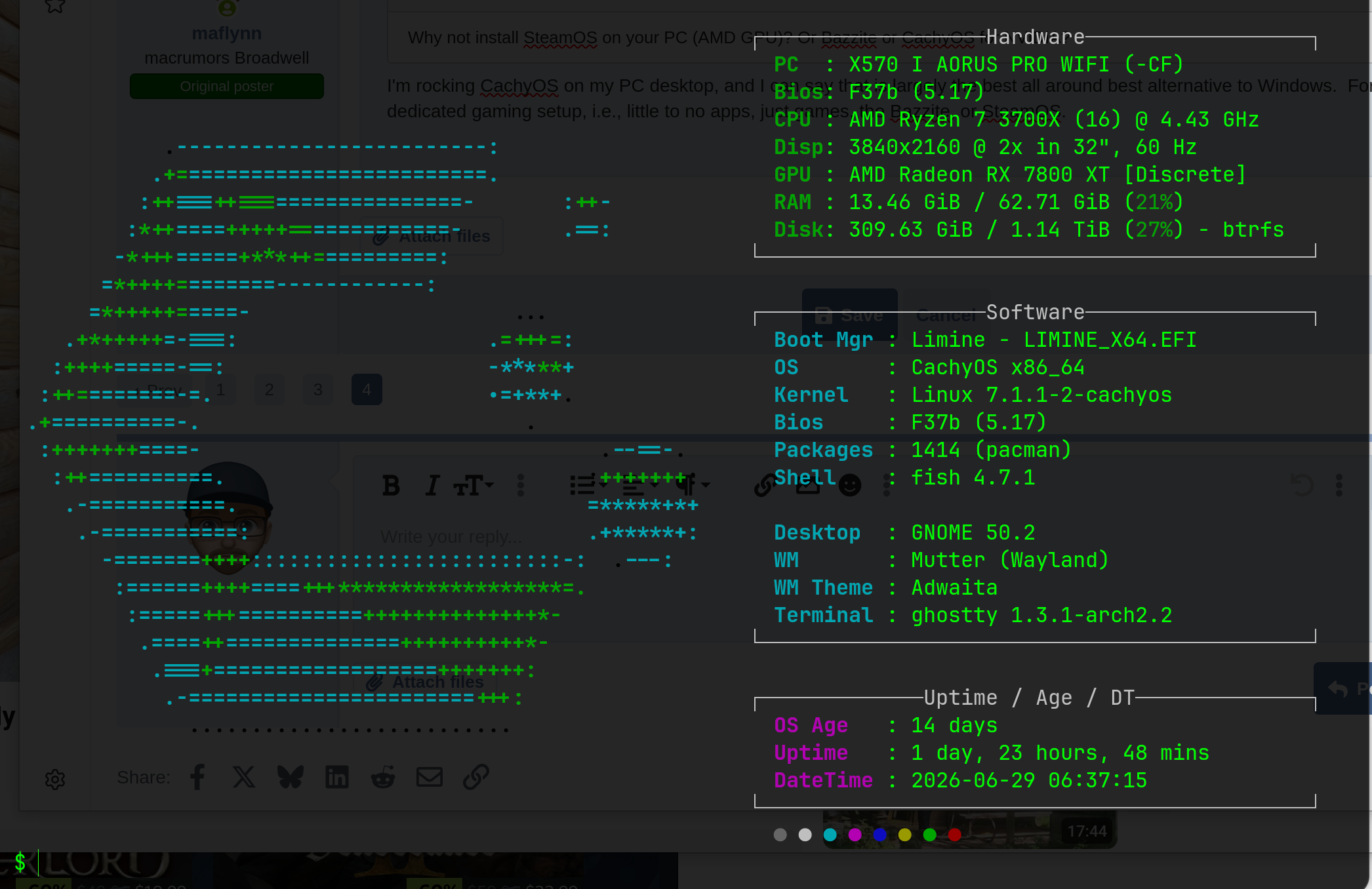This screenshot has width=1372, height=889.
Task: Click 'ghostty 1.3.1-arch2.2' terminal value
Action: [1041, 616]
